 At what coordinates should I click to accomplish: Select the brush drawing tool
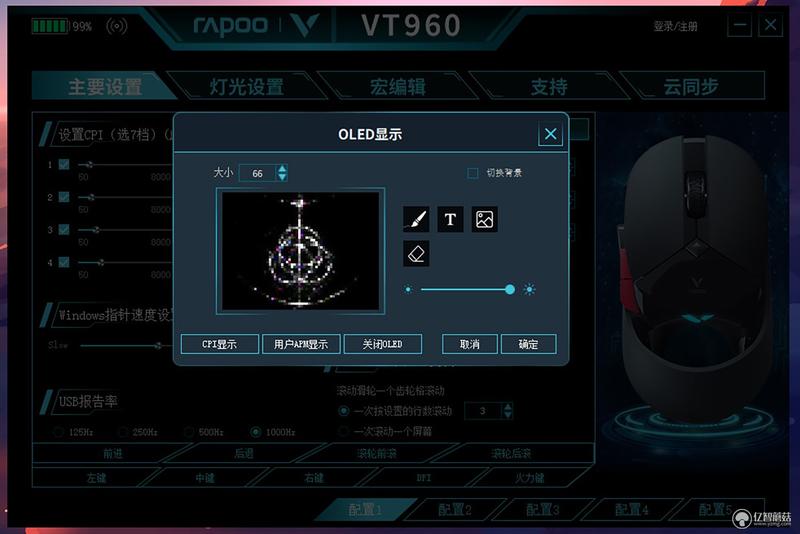click(416, 219)
